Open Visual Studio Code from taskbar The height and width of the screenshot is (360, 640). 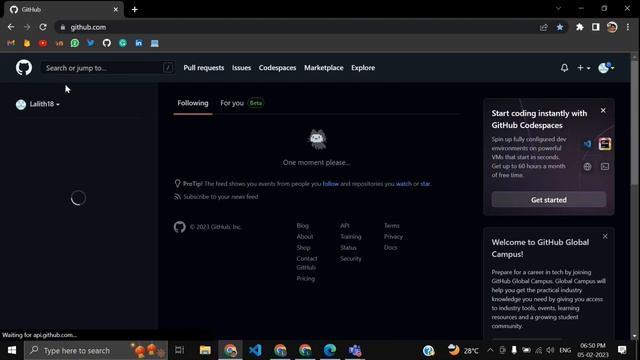coord(255,350)
